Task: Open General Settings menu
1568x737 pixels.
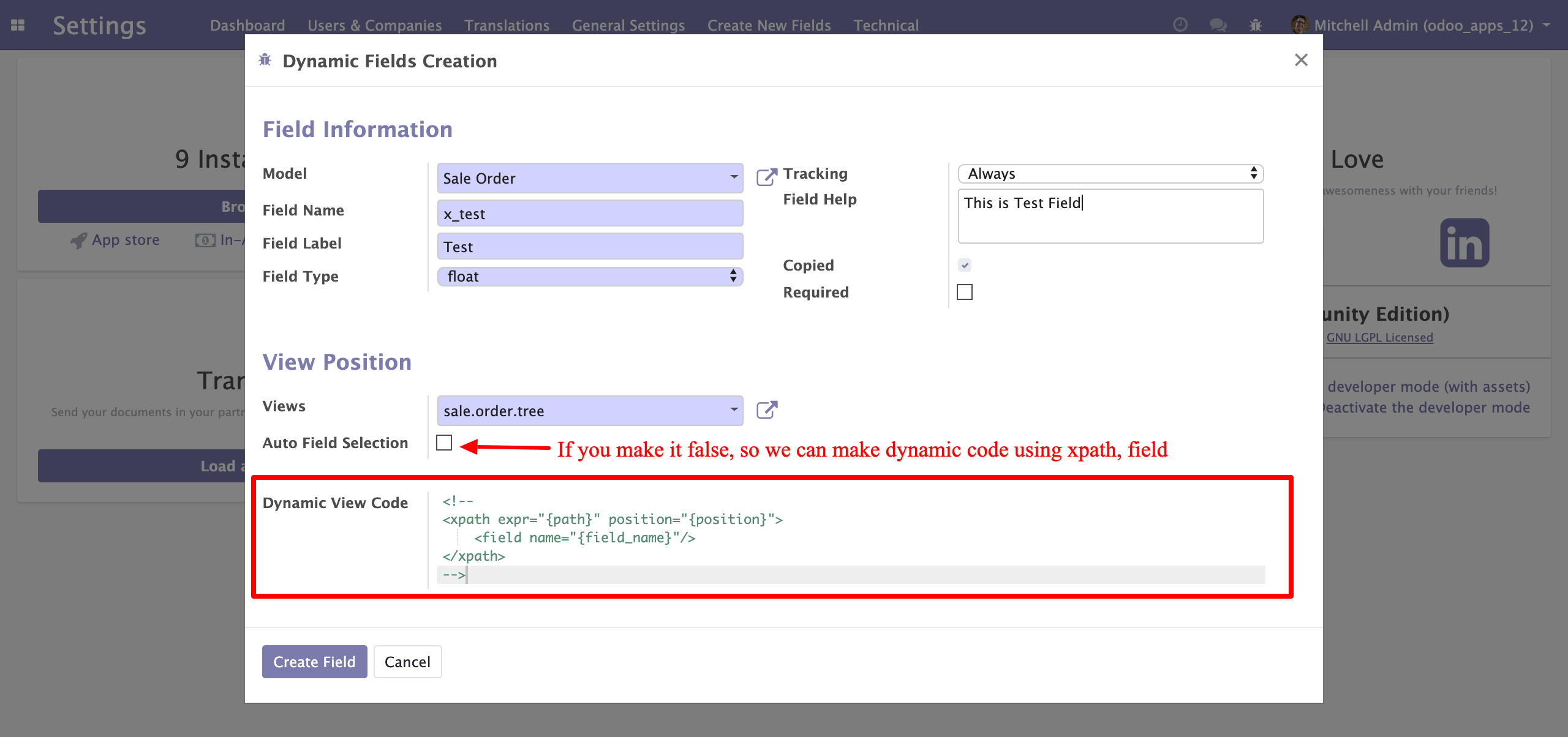Action: point(628,25)
